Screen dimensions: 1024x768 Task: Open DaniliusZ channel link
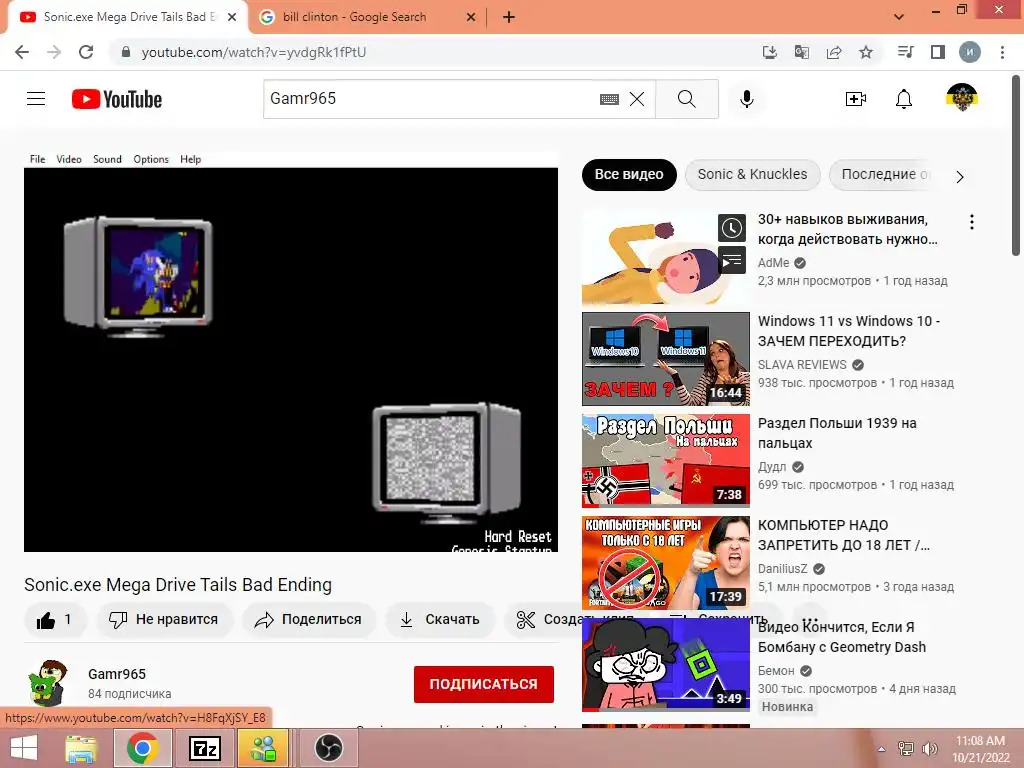pos(782,569)
